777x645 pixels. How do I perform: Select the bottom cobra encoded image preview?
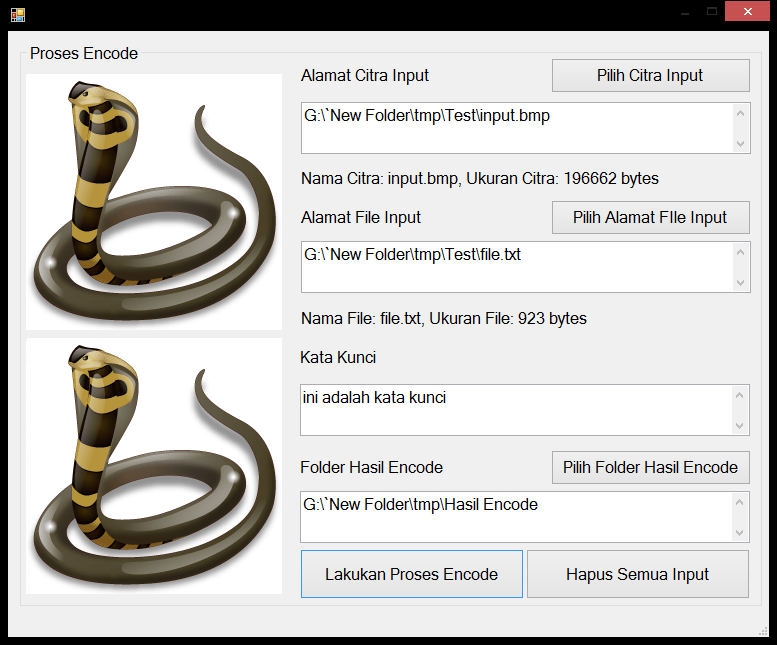click(x=154, y=466)
